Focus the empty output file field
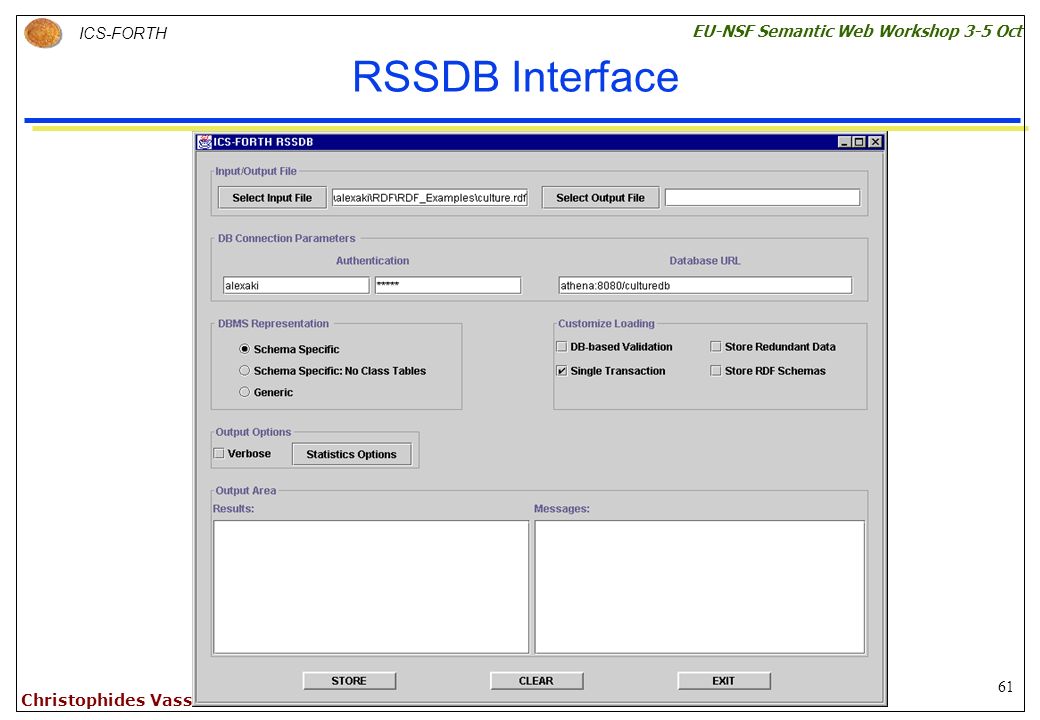This screenshot has height=720, width=1040. 762,198
